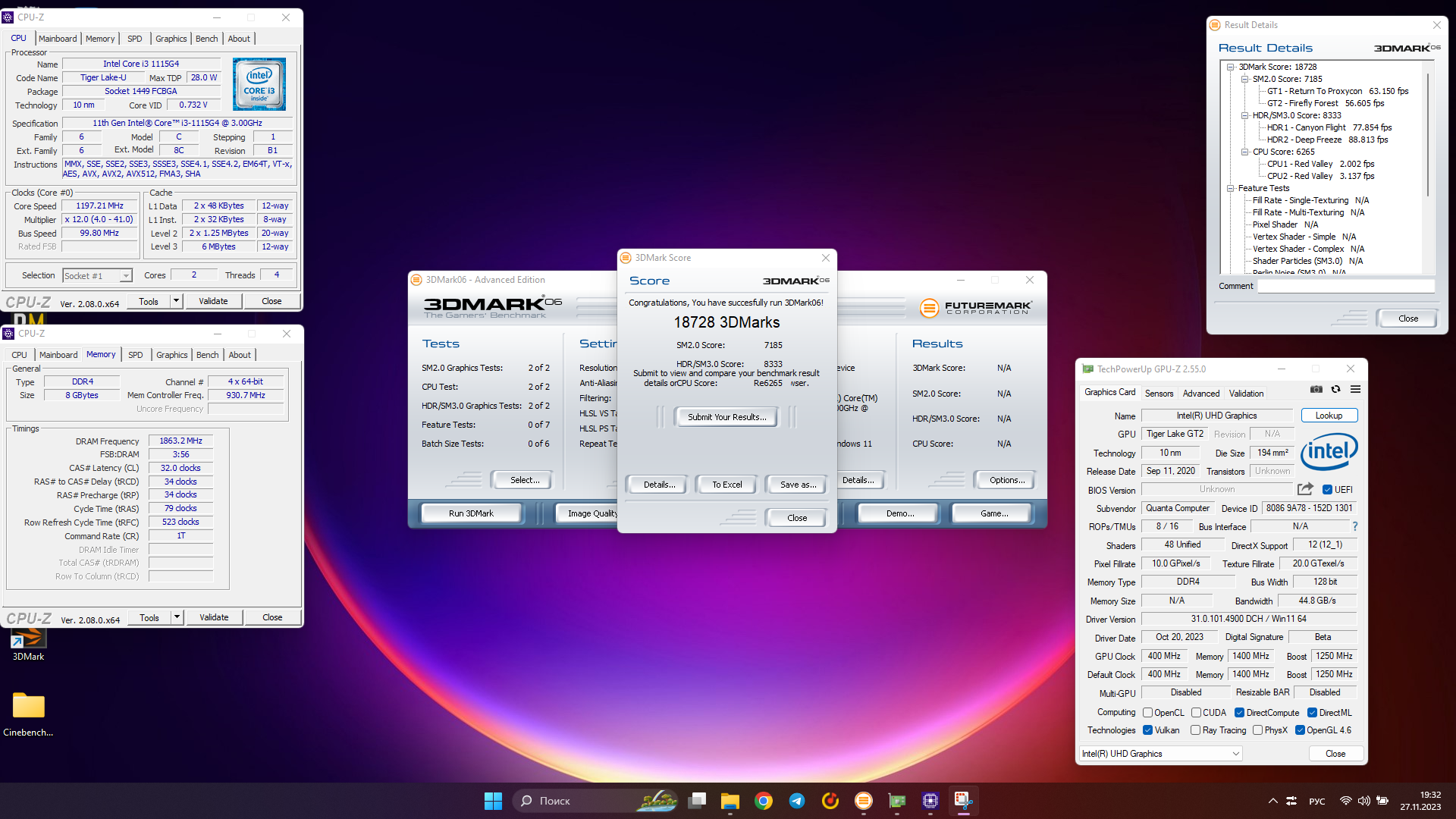Collapse the CPU Score tree node
This screenshot has height=819, width=1456.
(1244, 152)
